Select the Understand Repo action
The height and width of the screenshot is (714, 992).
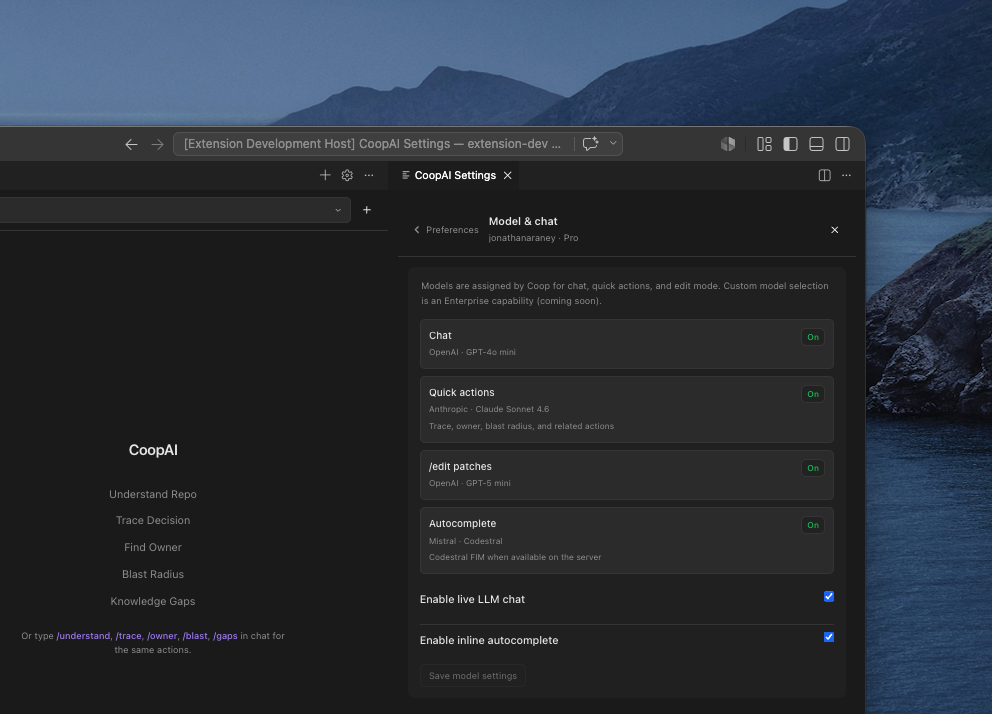[152, 494]
